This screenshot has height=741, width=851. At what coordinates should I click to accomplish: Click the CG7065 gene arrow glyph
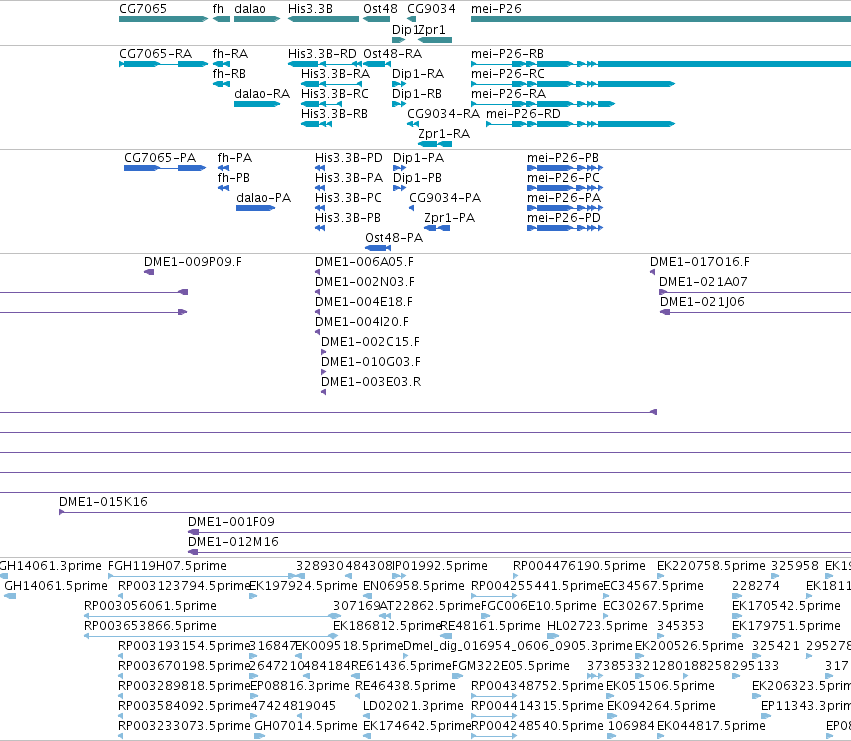click(x=163, y=19)
